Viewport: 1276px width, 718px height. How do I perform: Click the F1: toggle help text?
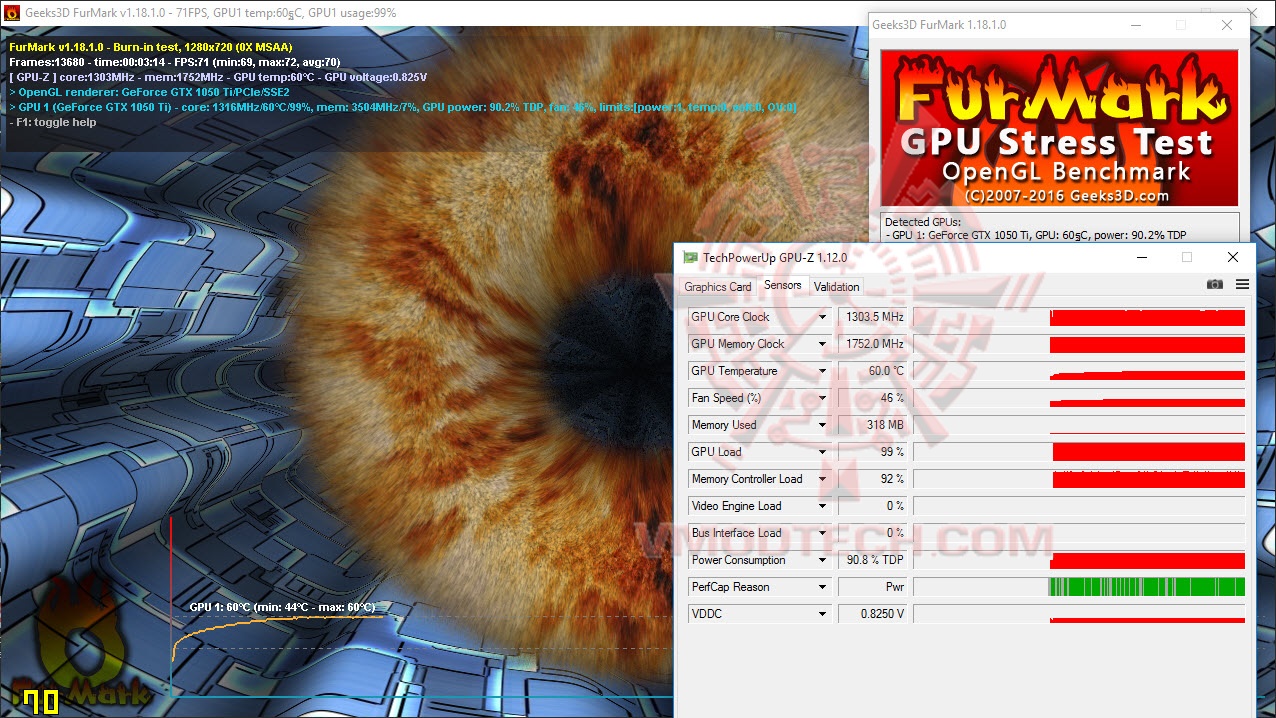coord(53,122)
